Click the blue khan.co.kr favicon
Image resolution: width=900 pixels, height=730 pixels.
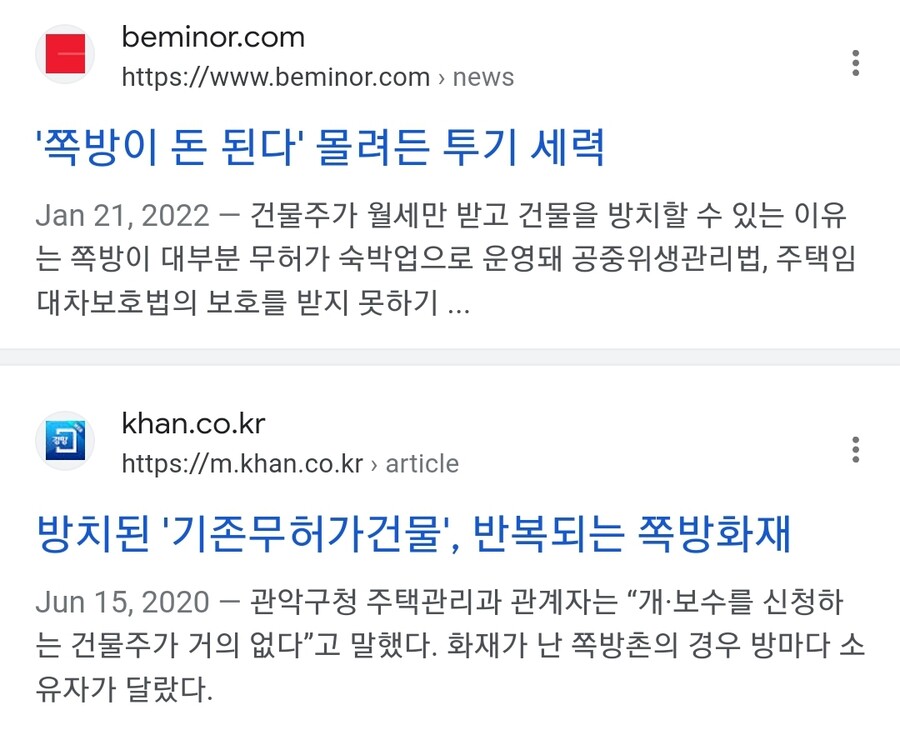click(65, 441)
